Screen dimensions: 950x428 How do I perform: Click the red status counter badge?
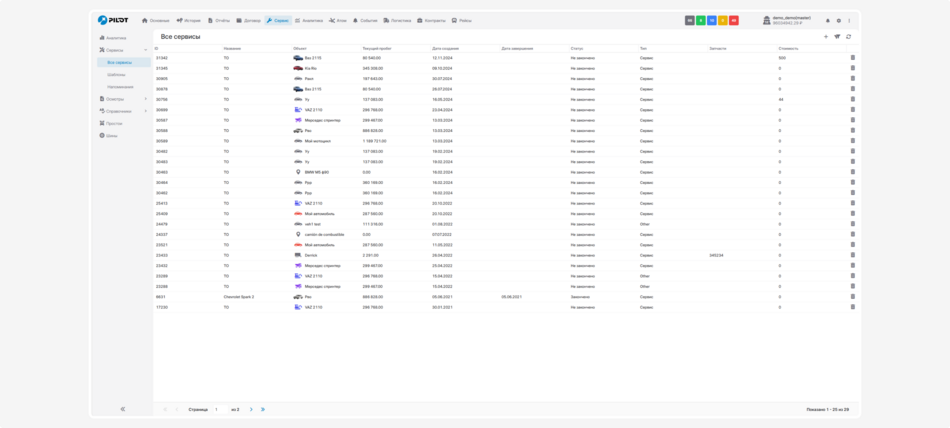pyautogui.click(x=734, y=20)
